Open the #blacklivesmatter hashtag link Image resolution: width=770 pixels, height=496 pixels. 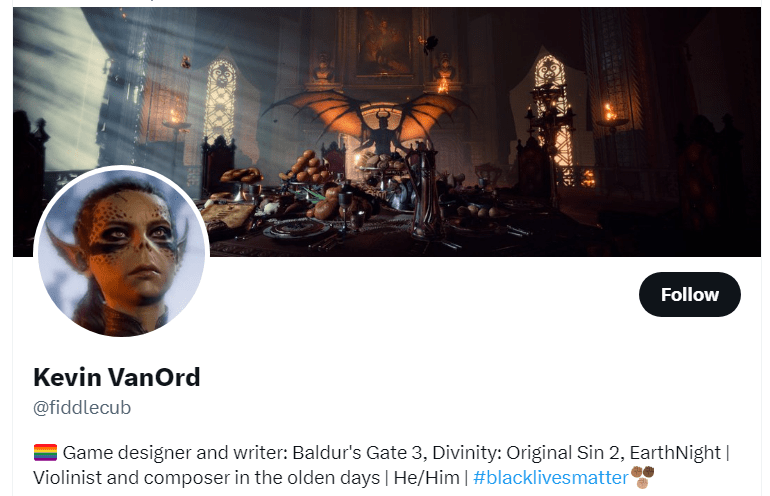(x=550, y=477)
